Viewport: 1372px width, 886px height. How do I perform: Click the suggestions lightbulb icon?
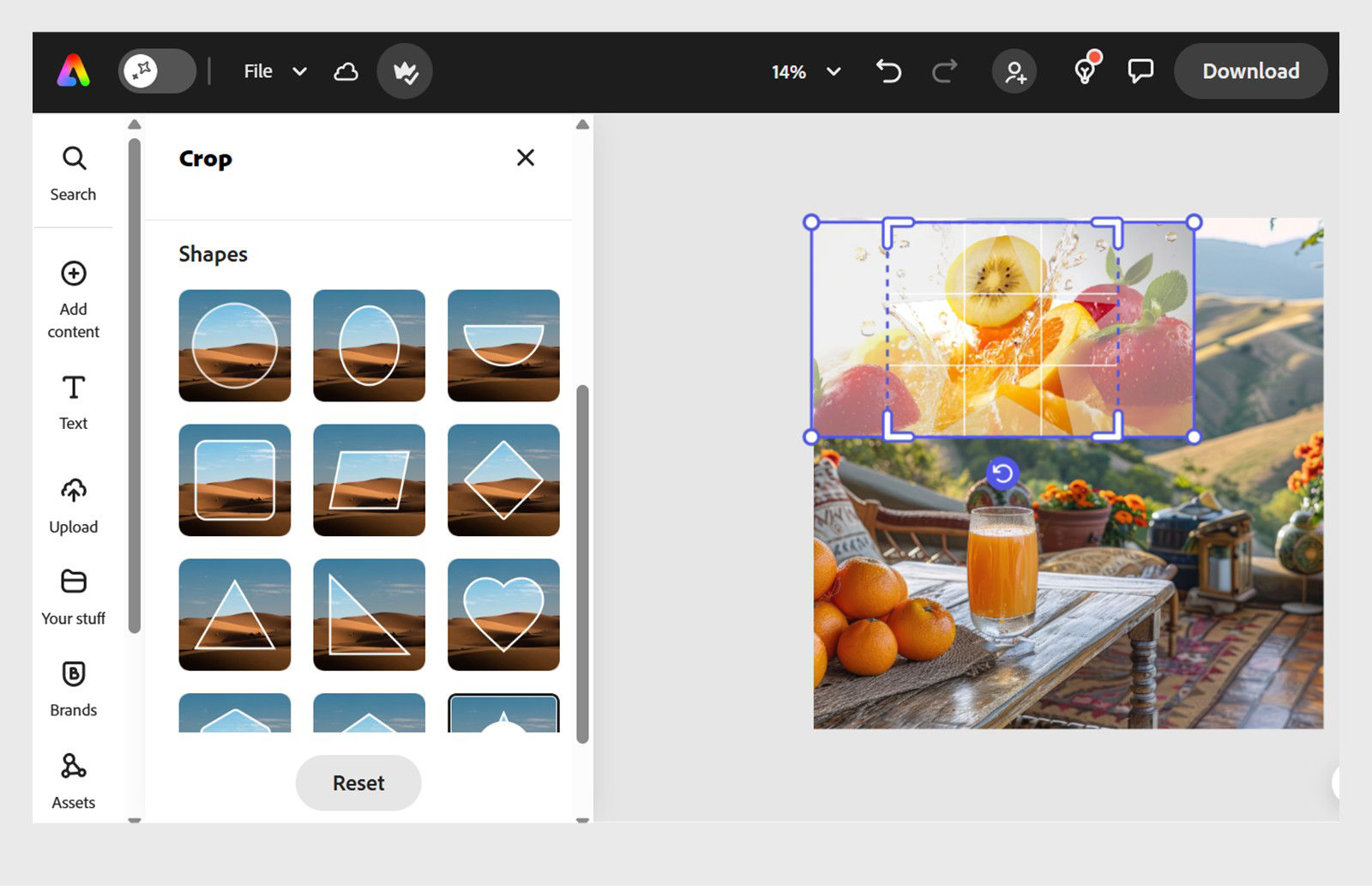pyautogui.click(x=1085, y=71)
